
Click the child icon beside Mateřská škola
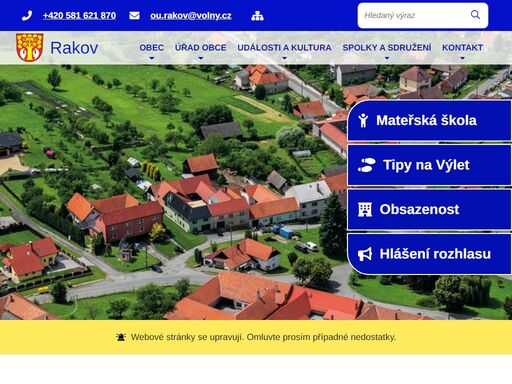tap(363, 120)
